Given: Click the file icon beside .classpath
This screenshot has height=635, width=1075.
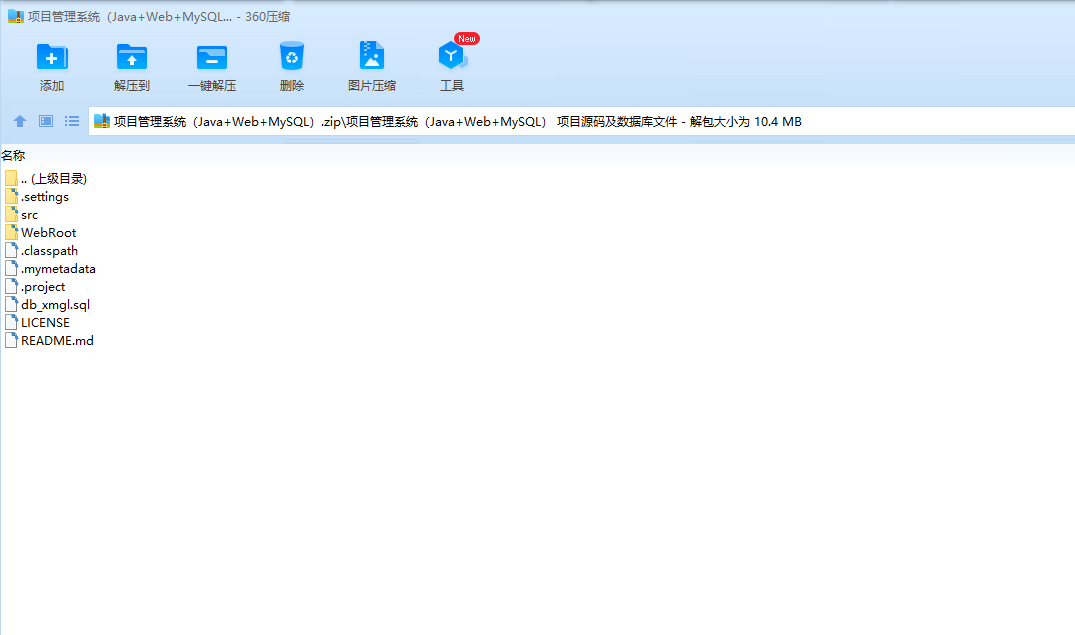Looking at the screenshot, I should point(11,250).
